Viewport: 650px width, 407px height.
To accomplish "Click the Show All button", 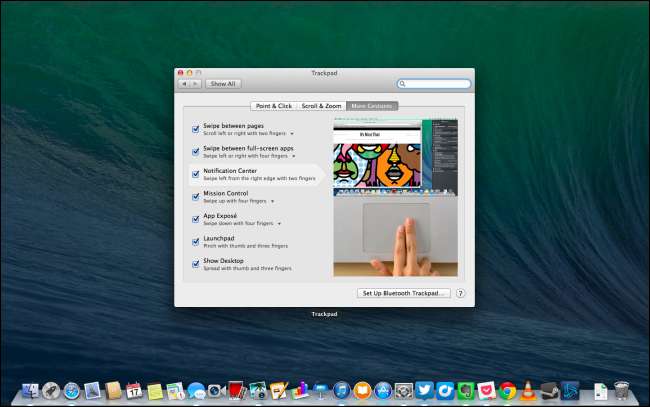I will [223, 84].
